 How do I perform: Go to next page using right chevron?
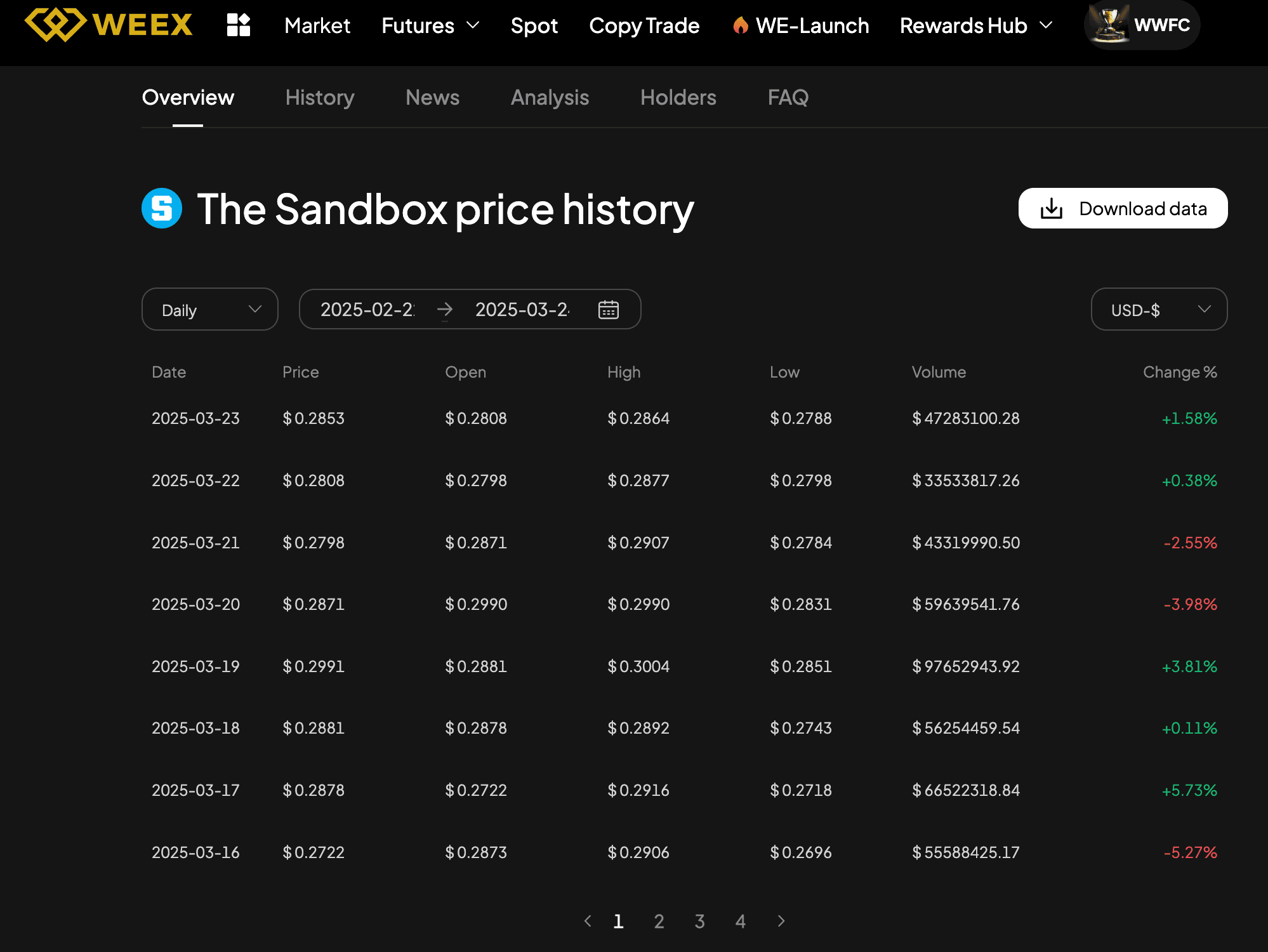781,922
